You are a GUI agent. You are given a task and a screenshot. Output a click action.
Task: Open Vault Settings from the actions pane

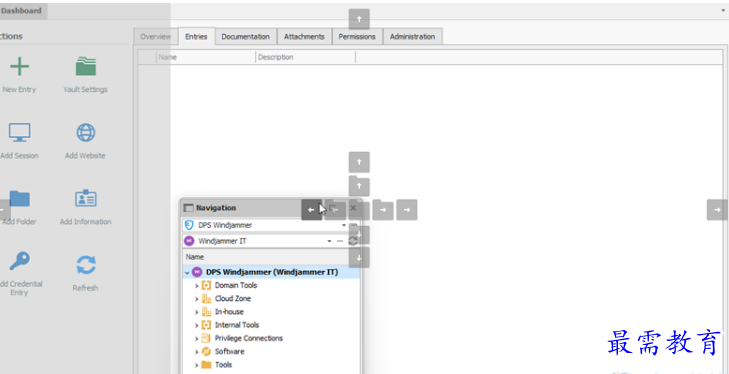pos(86,74)
